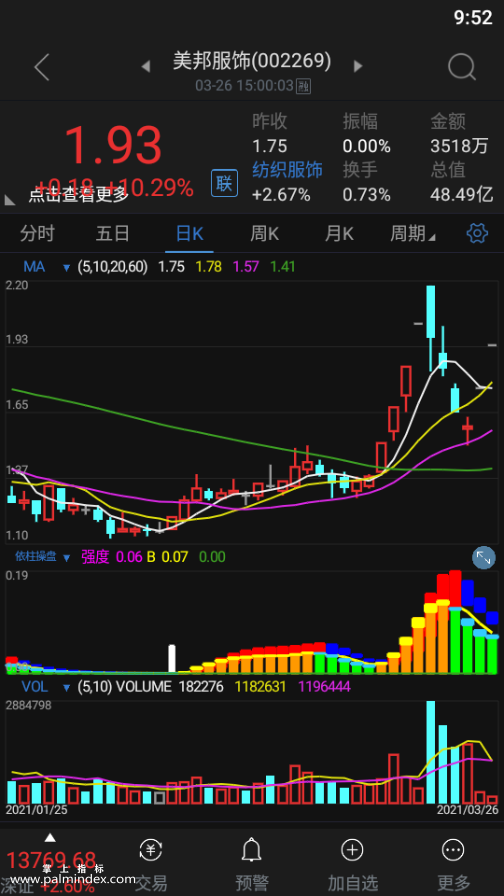
Task: Go to next stock arrow
Action: point(358,66)
